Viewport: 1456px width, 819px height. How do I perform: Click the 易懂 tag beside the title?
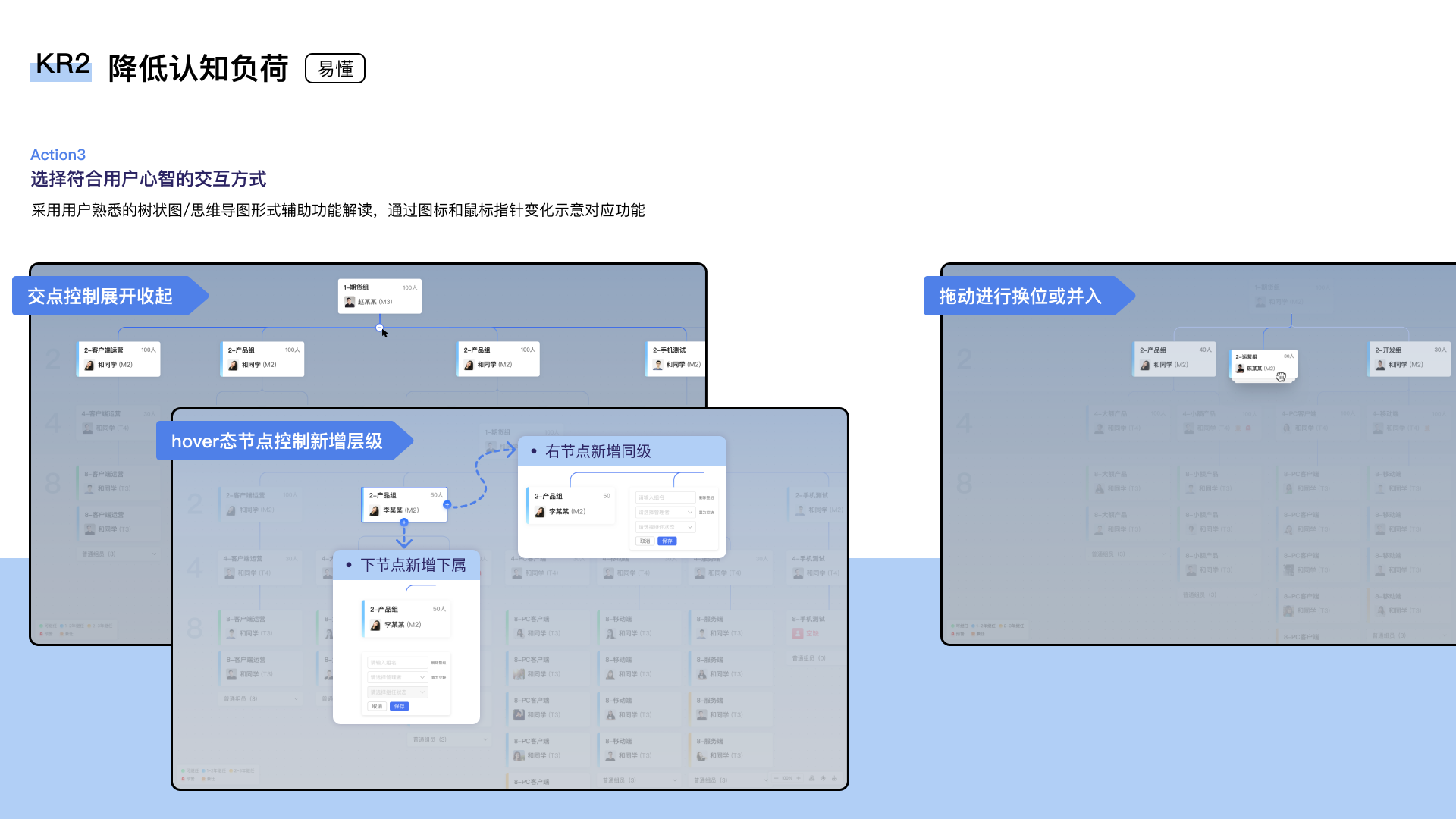335,68
